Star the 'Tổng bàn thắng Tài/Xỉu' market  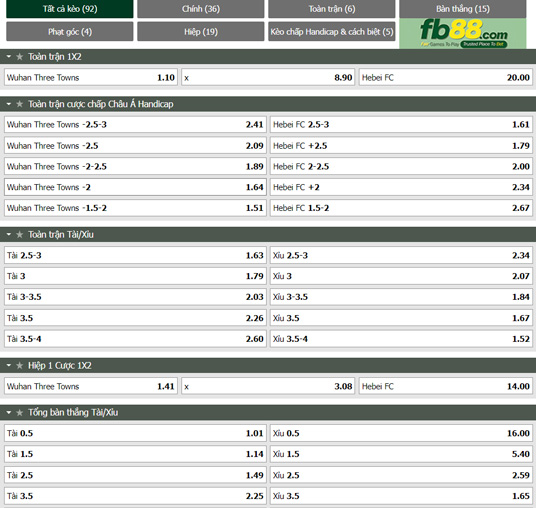19,413
